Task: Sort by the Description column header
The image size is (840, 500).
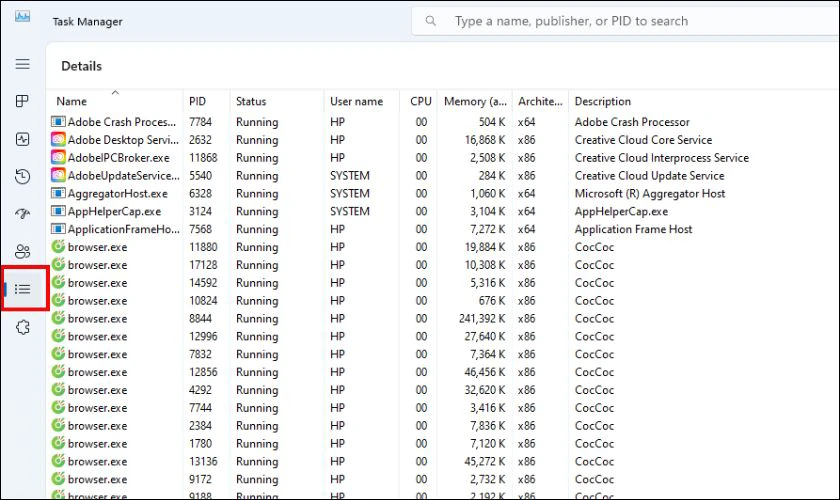Action: tap(603, 101)
